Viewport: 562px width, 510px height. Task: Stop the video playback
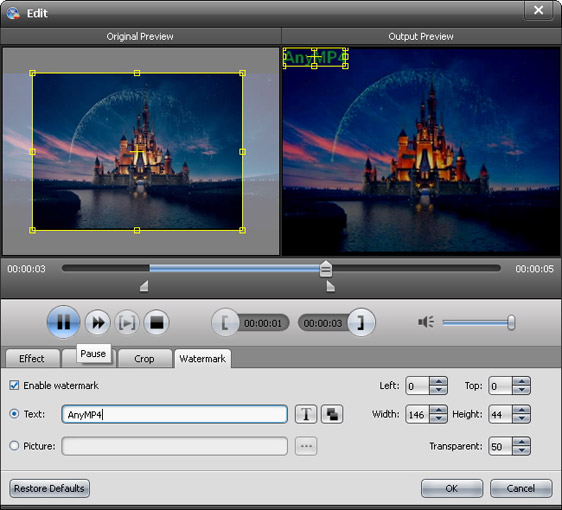point(156,323)
